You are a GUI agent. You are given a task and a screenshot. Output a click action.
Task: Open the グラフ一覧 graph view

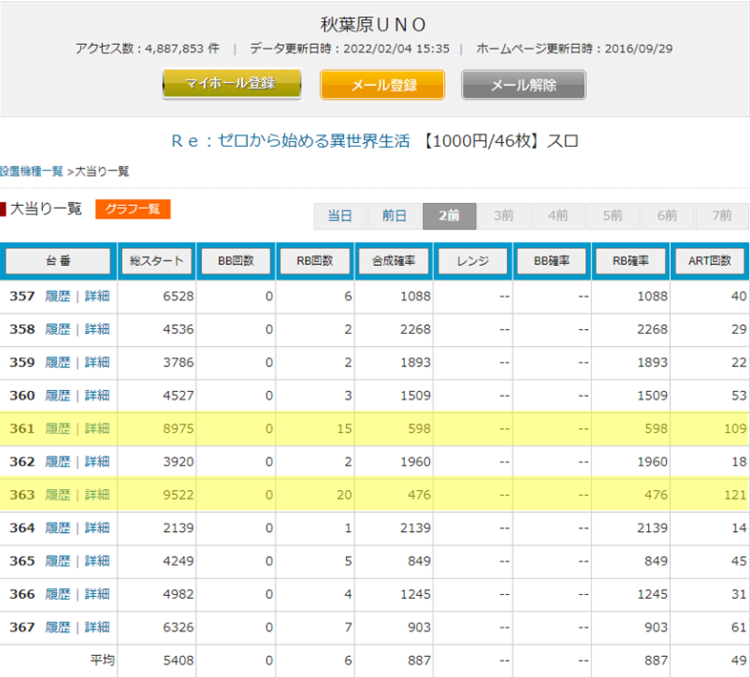pos(133,209)
